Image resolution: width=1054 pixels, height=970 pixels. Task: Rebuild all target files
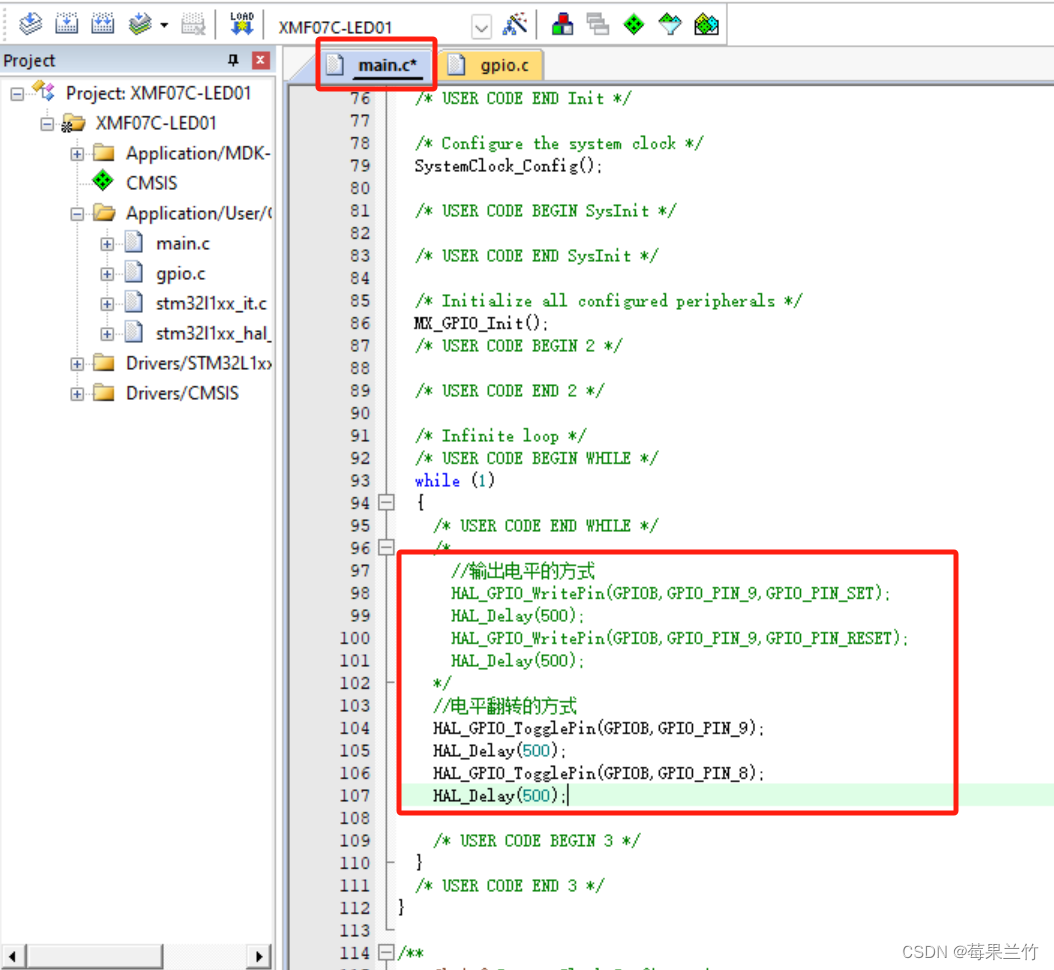pyautogui.click(x=103, y=22)
